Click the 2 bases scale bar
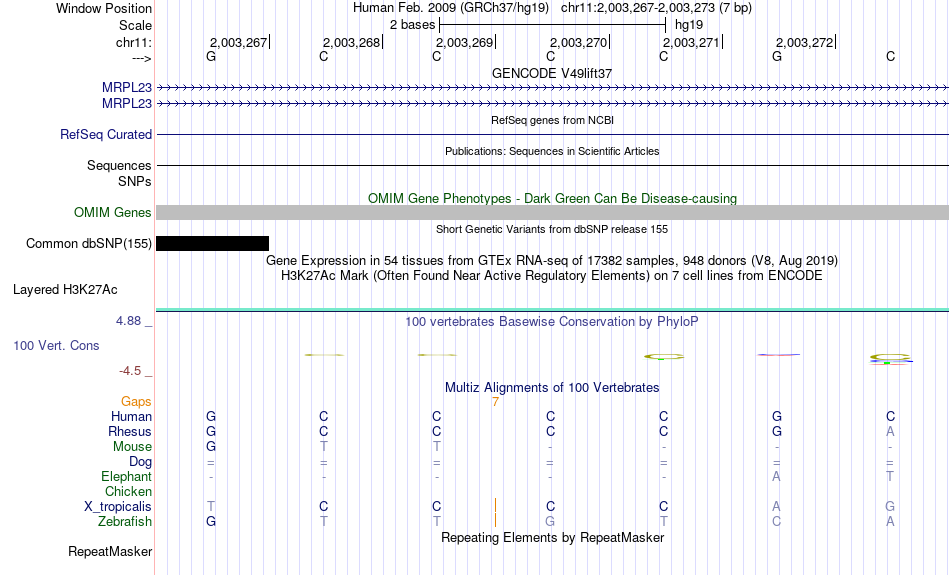This screenshot has height=575, width=950. coord(553,25)
